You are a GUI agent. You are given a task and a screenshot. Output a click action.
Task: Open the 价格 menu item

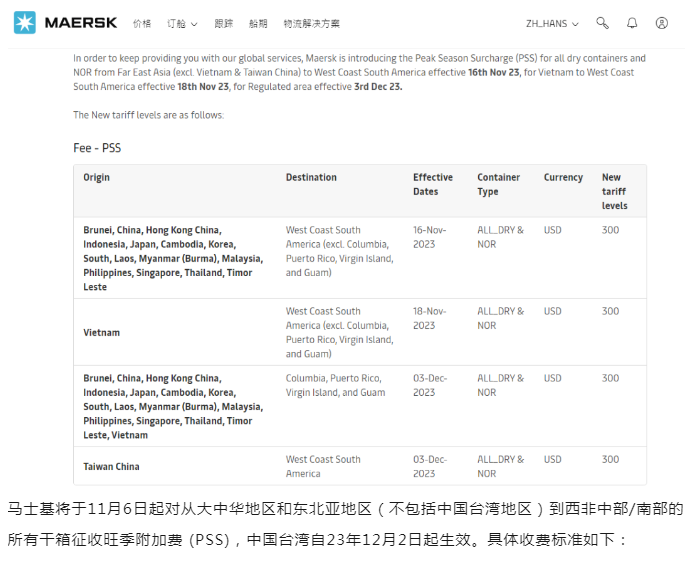pyautogui.click(x=142, y=23)
